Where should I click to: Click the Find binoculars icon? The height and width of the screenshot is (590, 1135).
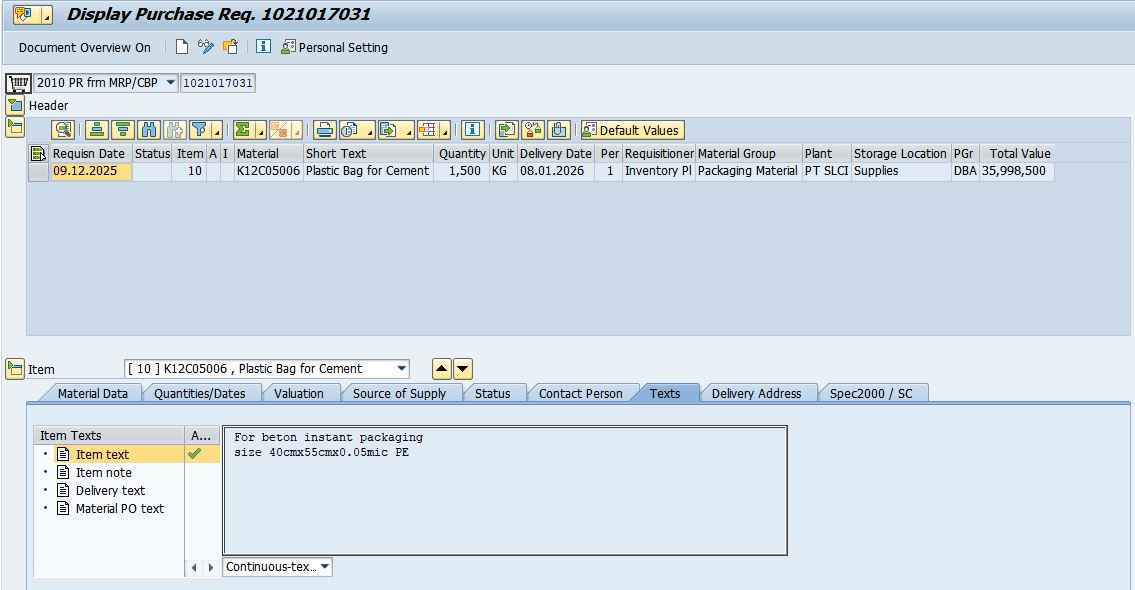pyautogui.click(x=149, y=130)
